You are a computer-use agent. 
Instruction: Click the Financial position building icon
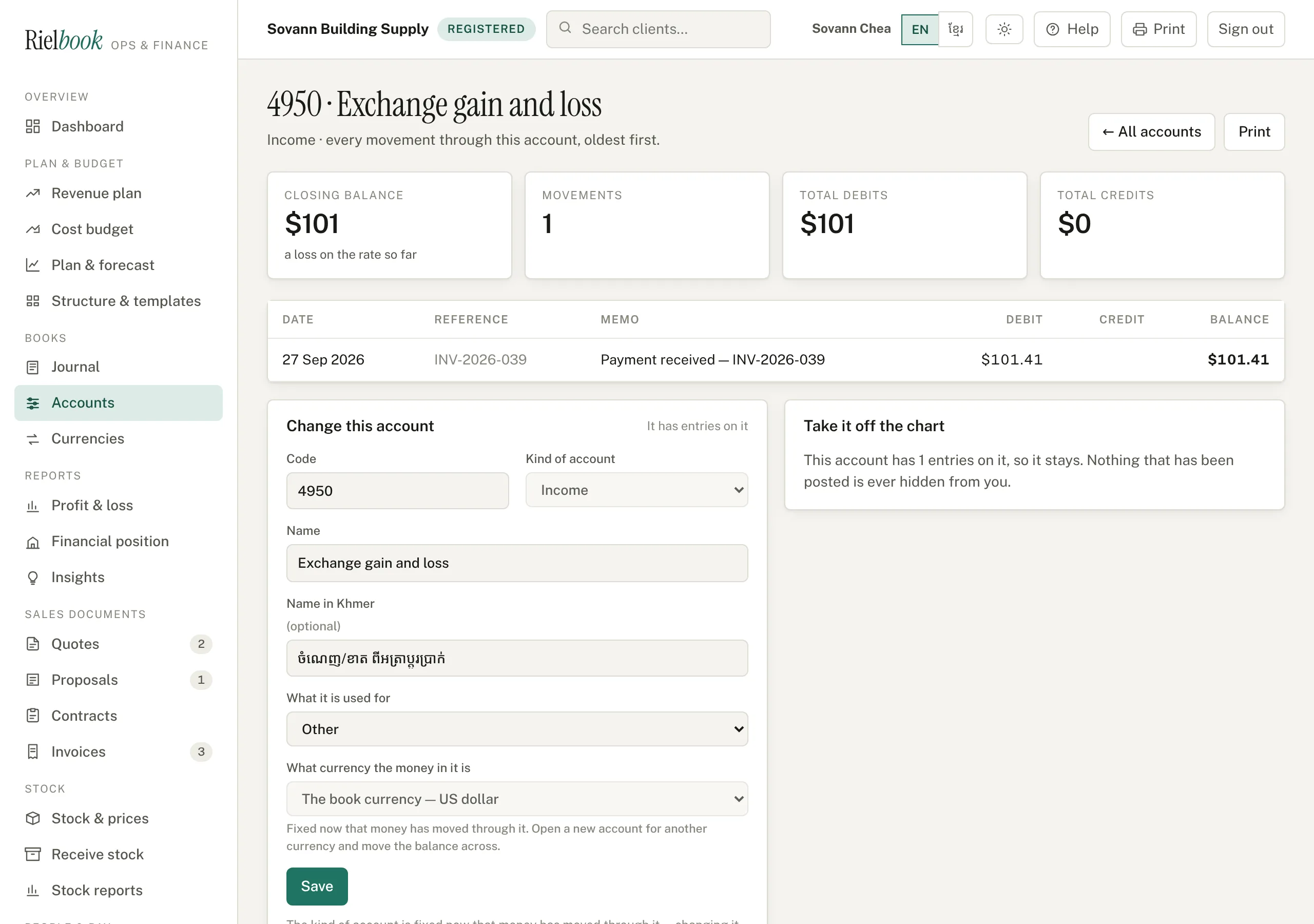33,542
